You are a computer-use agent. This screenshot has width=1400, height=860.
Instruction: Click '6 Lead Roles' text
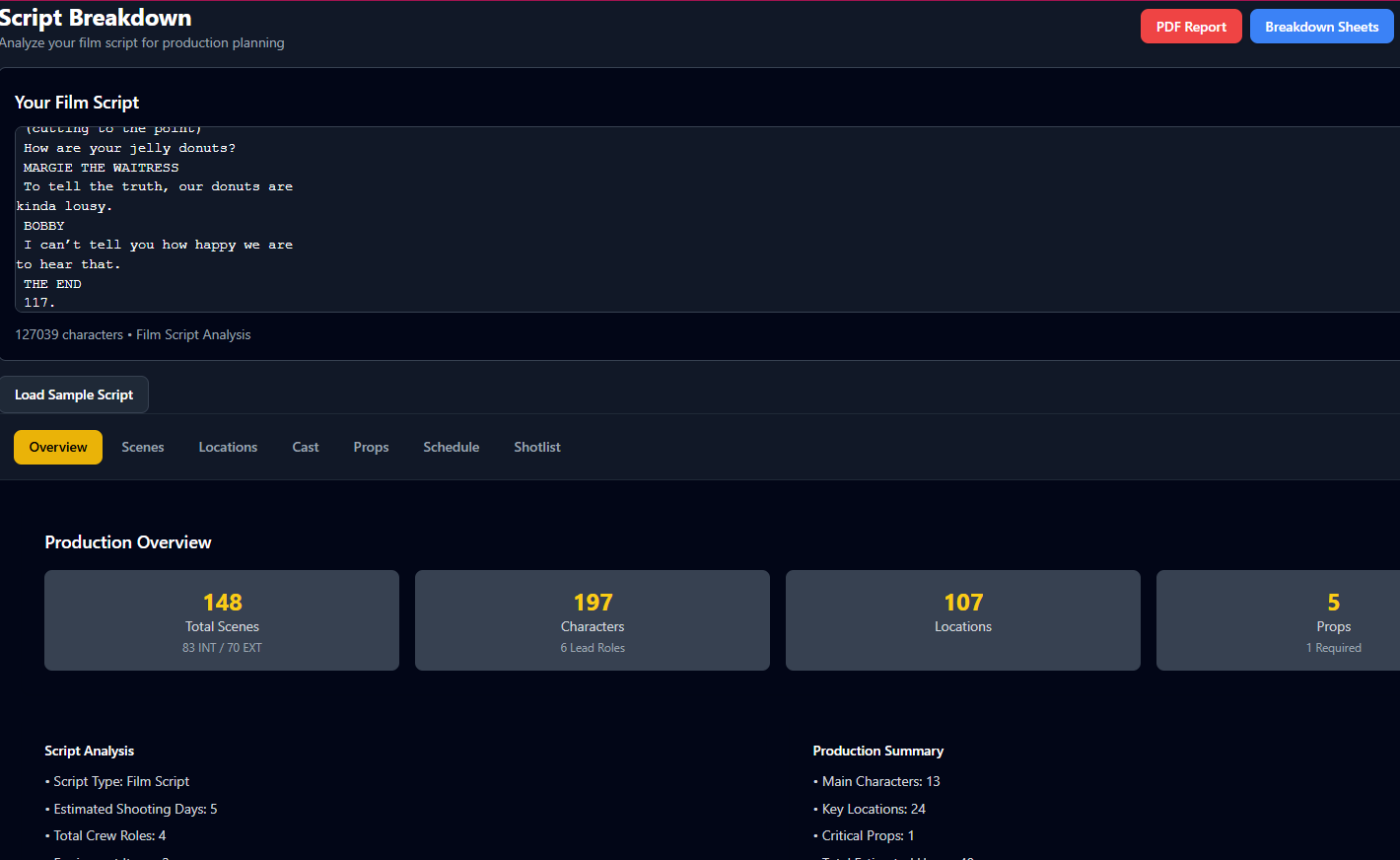click(x=593, y=648)
